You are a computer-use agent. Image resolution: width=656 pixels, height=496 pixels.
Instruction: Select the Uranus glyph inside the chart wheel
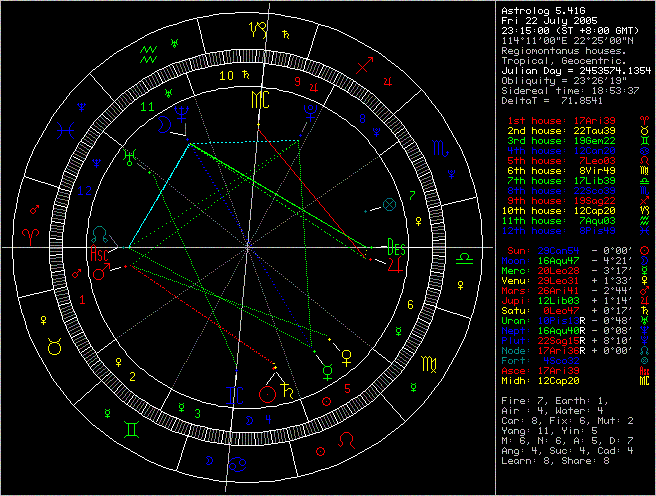pos(129,155)
